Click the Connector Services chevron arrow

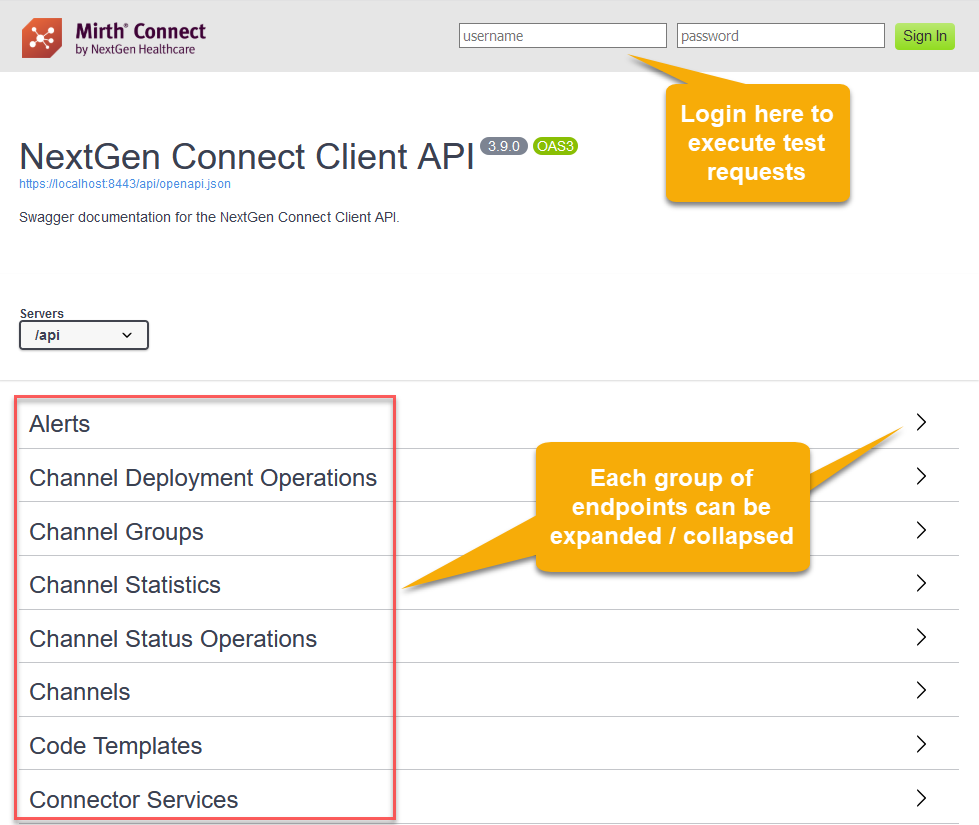(921, 798)
